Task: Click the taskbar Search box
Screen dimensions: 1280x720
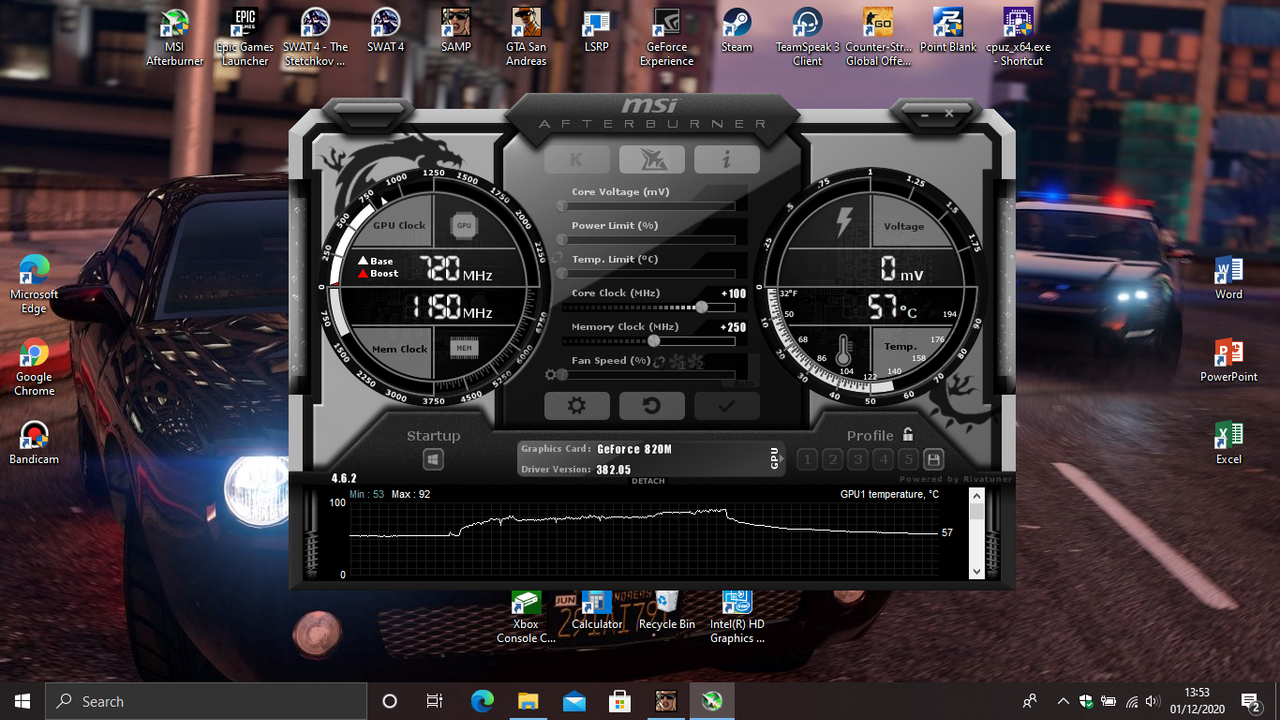Action: pos(207,702)
